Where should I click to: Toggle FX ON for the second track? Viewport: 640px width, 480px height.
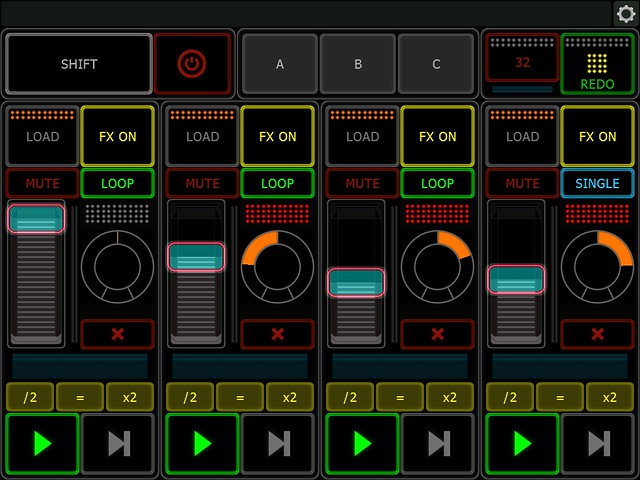point(278,136)
